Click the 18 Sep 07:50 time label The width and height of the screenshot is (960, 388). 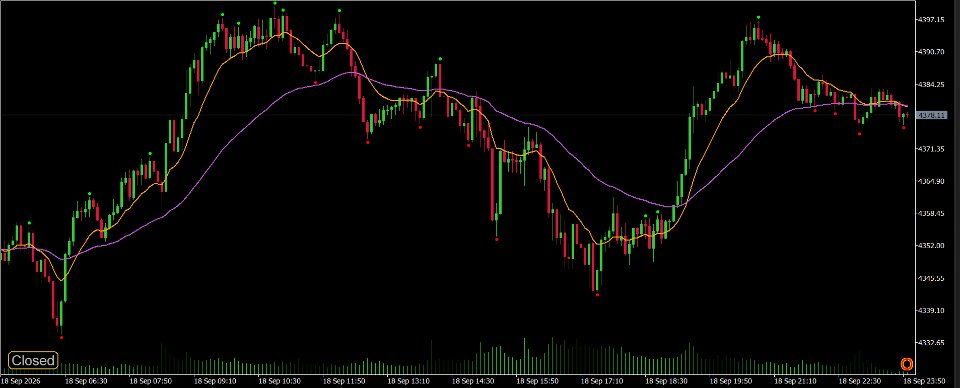tap(150, 381)
